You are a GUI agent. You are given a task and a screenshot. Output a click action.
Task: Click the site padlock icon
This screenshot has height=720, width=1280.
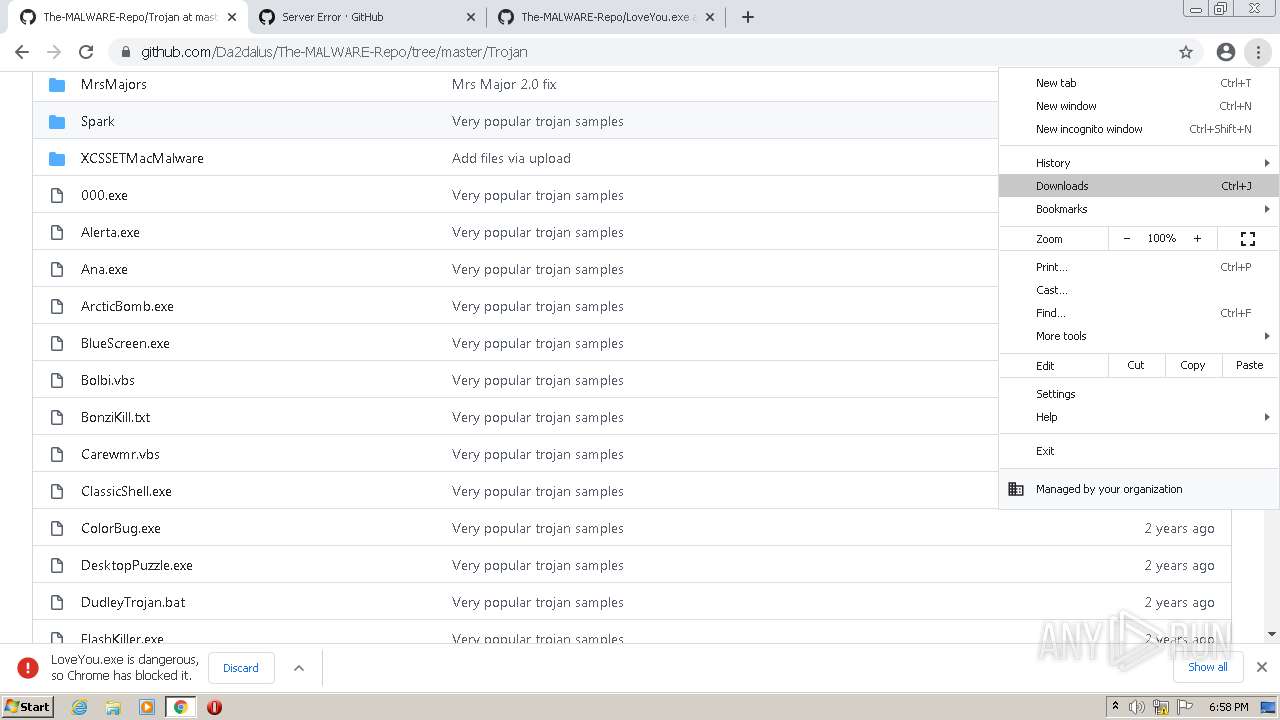click(125, 52)
